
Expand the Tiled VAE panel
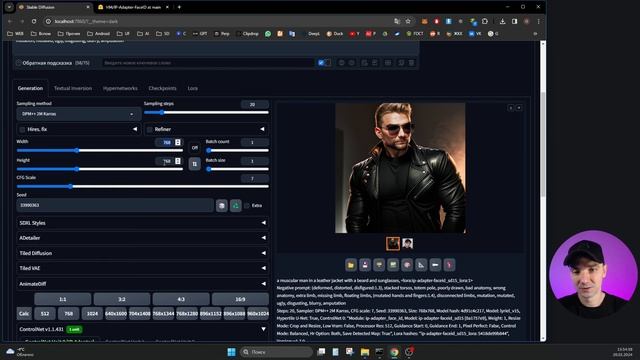point(142,268)
